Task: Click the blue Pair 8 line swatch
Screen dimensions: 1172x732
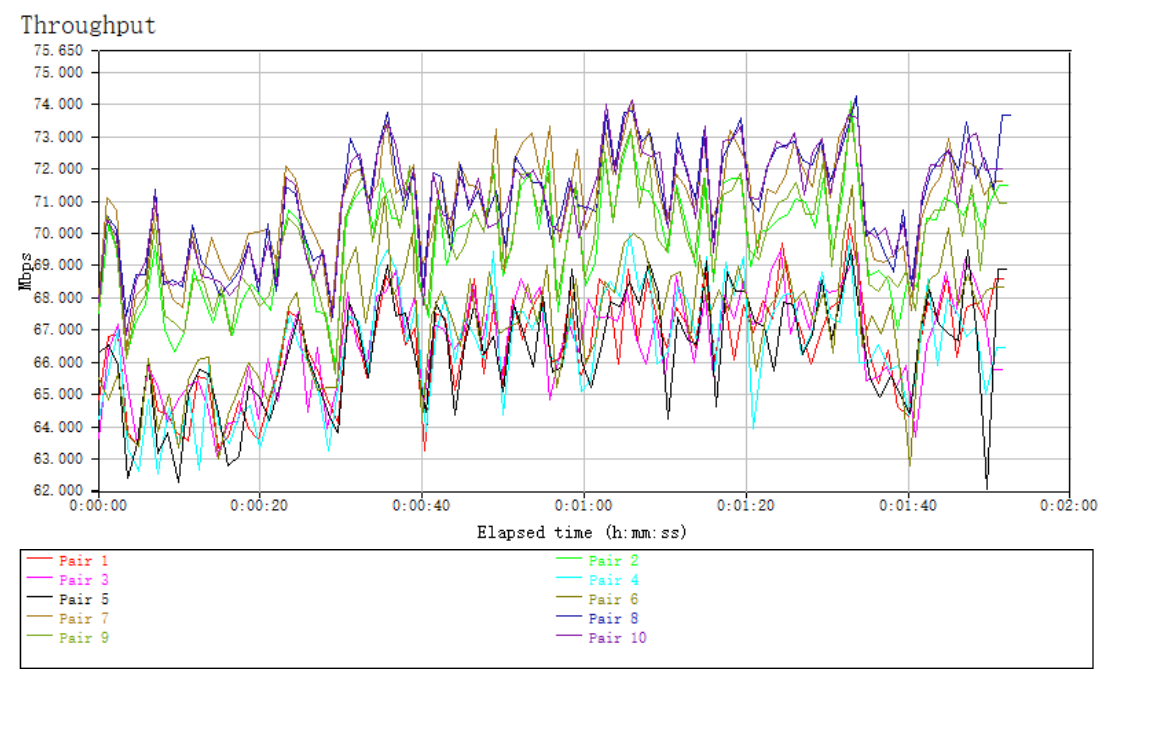Action: pos(569,617)
